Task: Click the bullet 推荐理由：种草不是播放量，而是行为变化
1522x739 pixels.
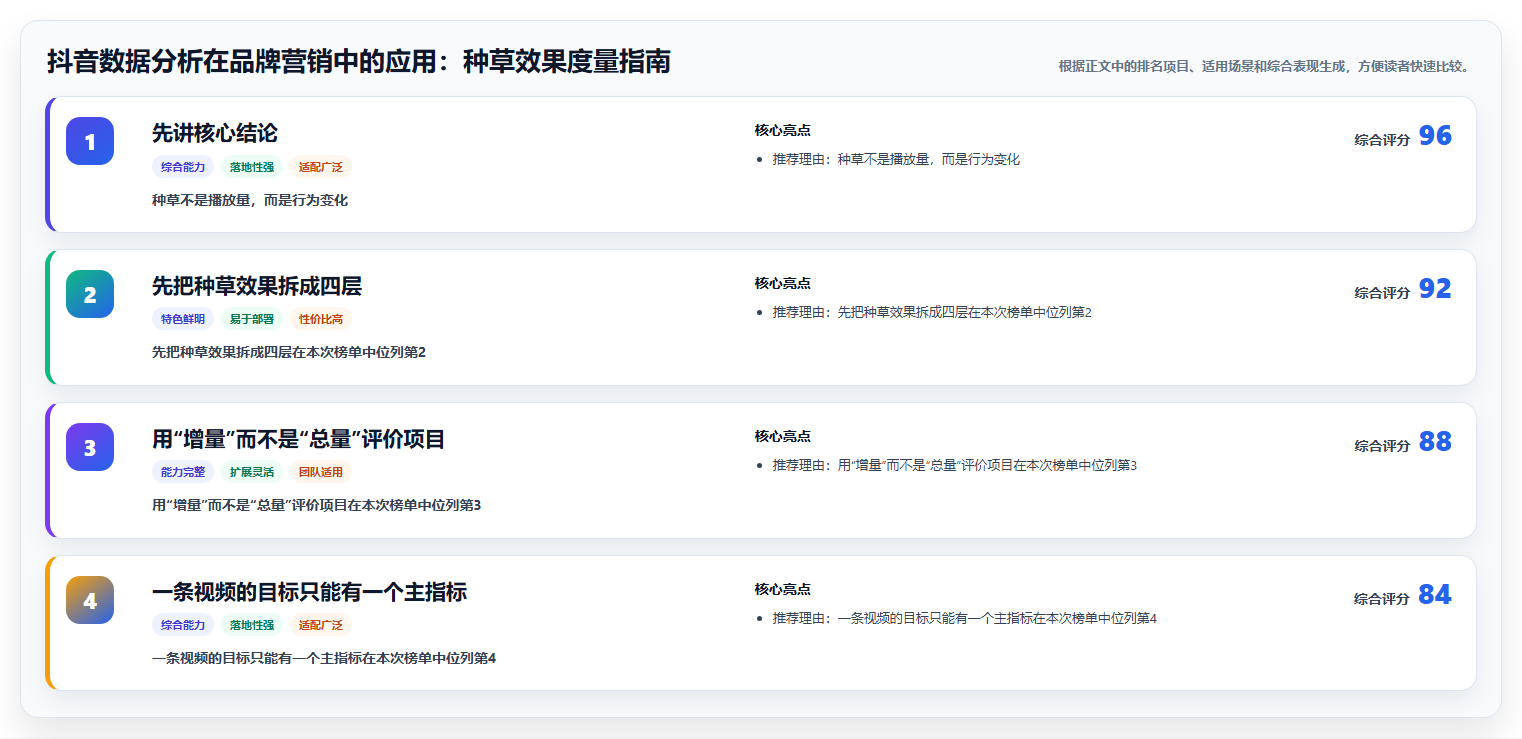Action: tap(896, 159)
